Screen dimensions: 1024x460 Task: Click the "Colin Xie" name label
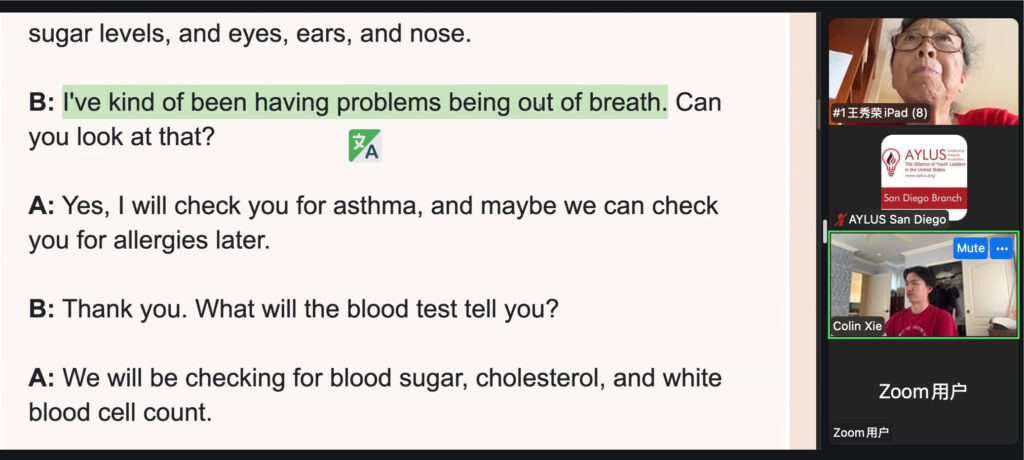point(858,326)
